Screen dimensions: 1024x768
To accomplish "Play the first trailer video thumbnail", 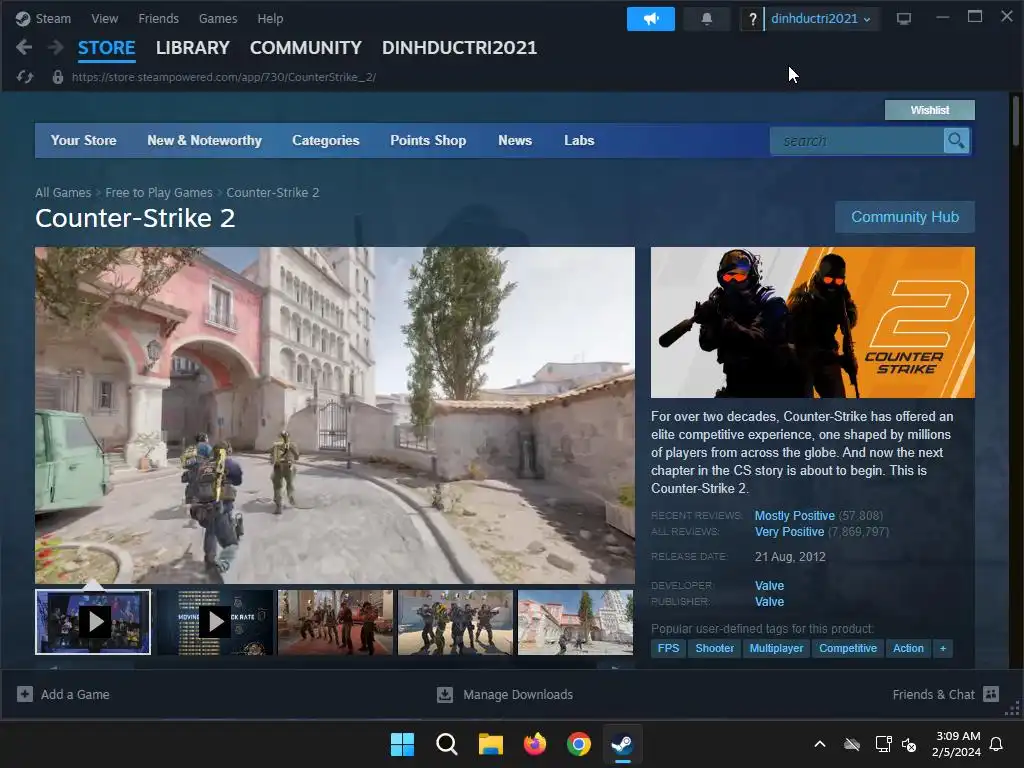I will tap(93, 622).
